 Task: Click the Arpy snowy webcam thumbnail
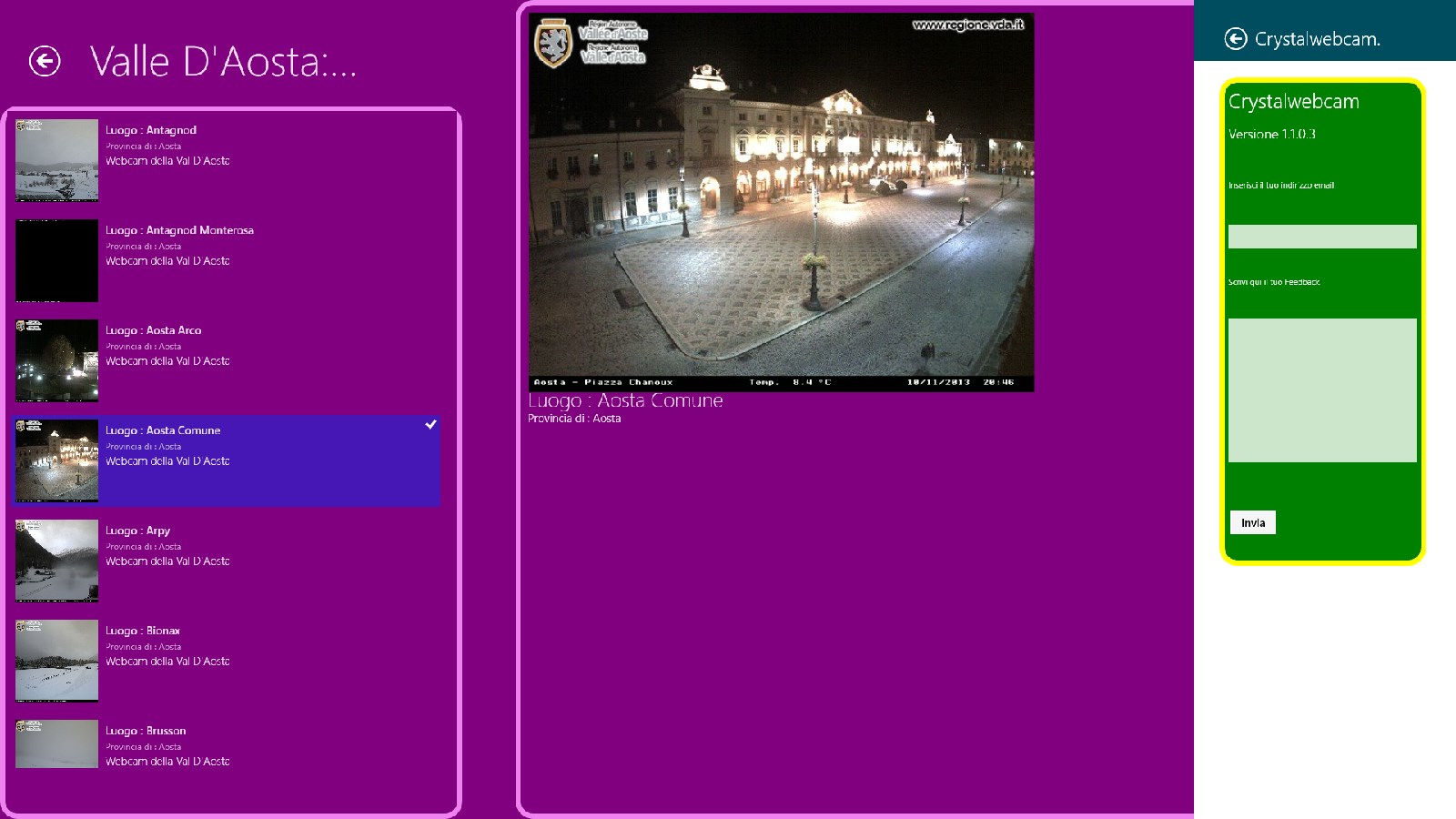pos(56,561)
